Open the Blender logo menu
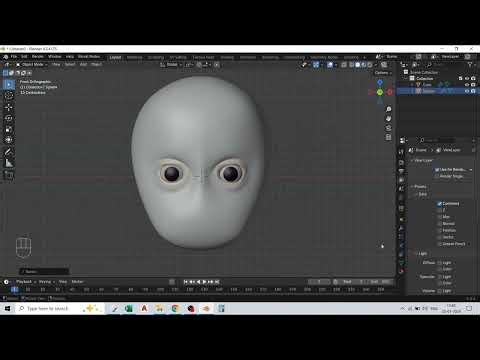The image size is (480, 360). 6,57
